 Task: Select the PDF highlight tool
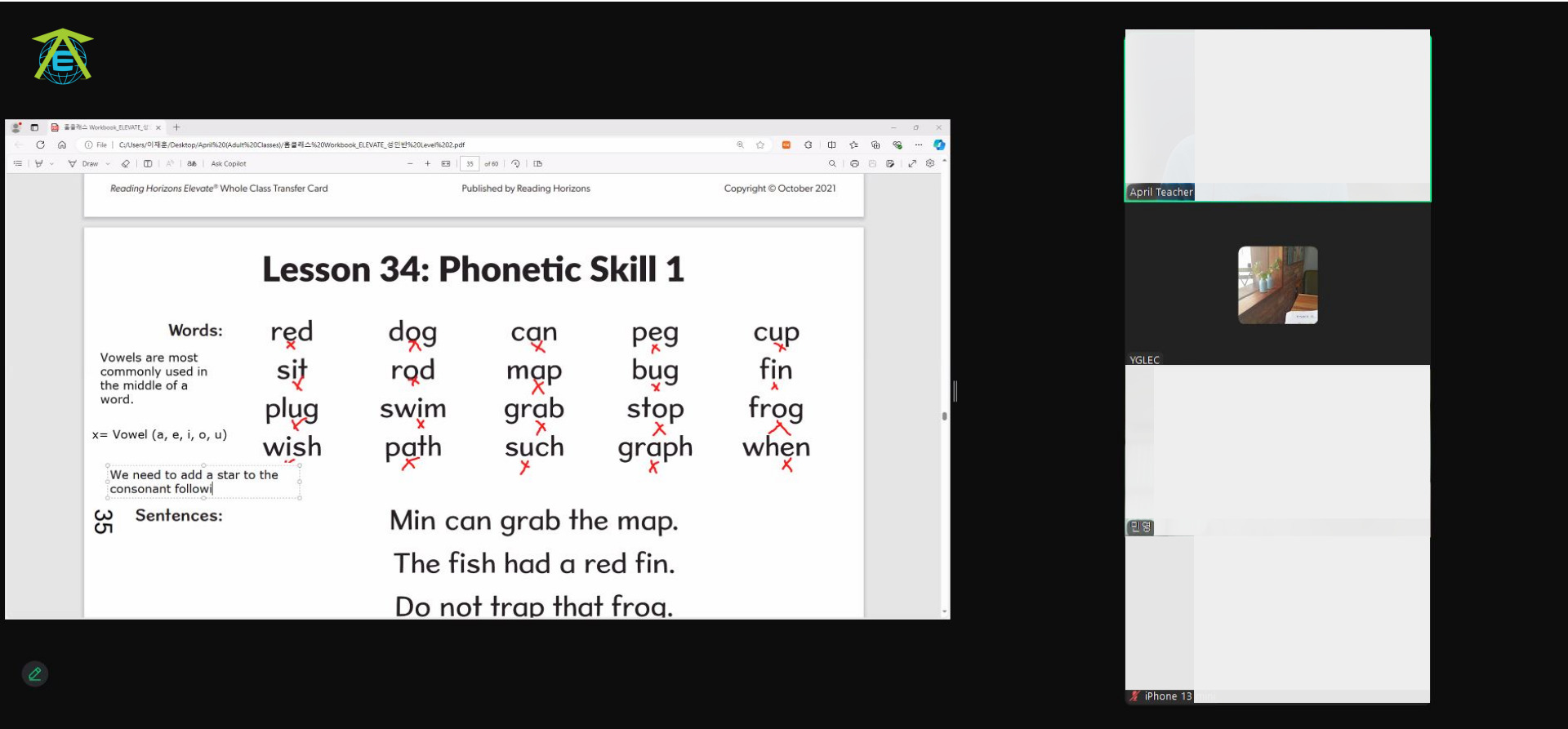click(x=38, y=163)
